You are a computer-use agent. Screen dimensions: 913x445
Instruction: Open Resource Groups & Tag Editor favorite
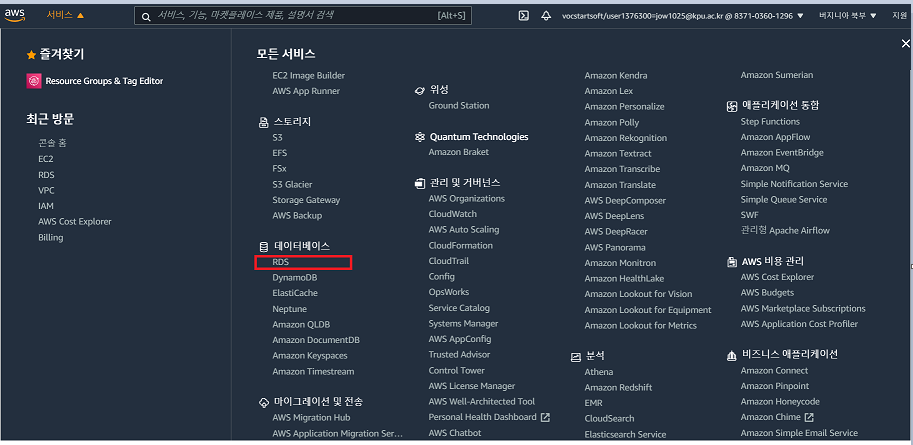(x=104, y=81)
